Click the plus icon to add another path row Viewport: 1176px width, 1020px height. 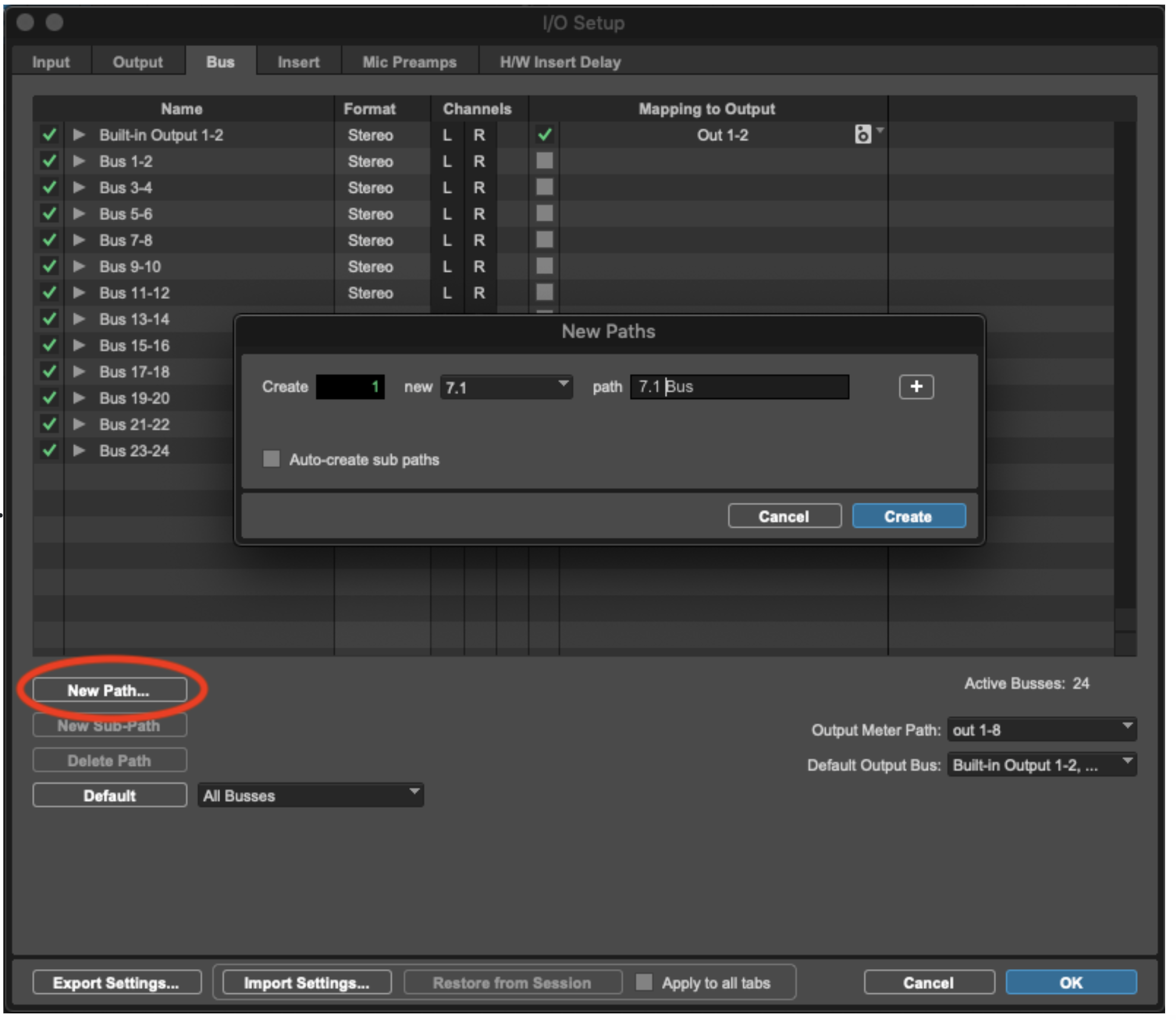point(916,386)
